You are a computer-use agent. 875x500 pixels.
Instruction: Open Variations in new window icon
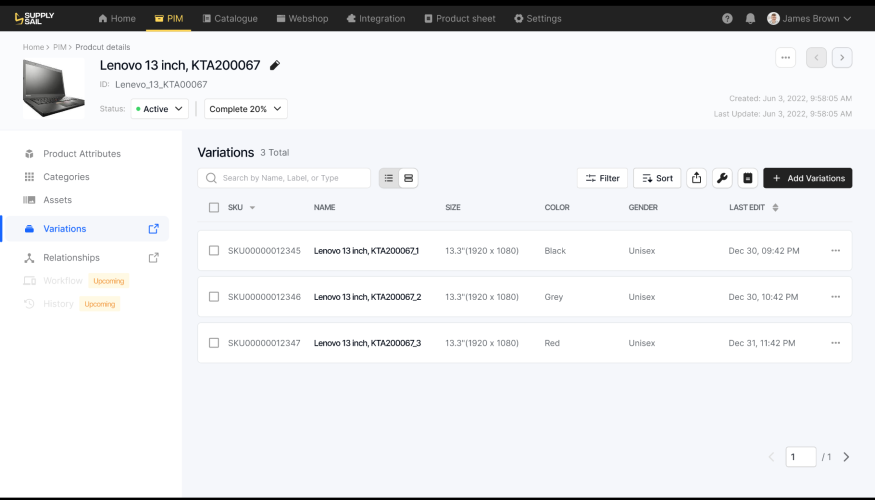[153, 229]
